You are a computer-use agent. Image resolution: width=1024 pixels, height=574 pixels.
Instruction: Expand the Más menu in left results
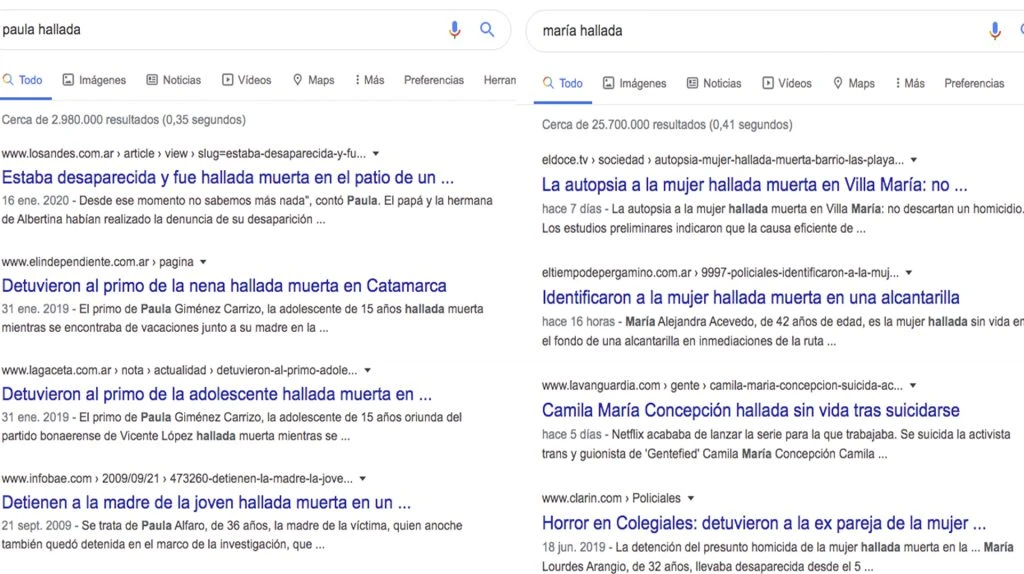(x=369, y=80)
